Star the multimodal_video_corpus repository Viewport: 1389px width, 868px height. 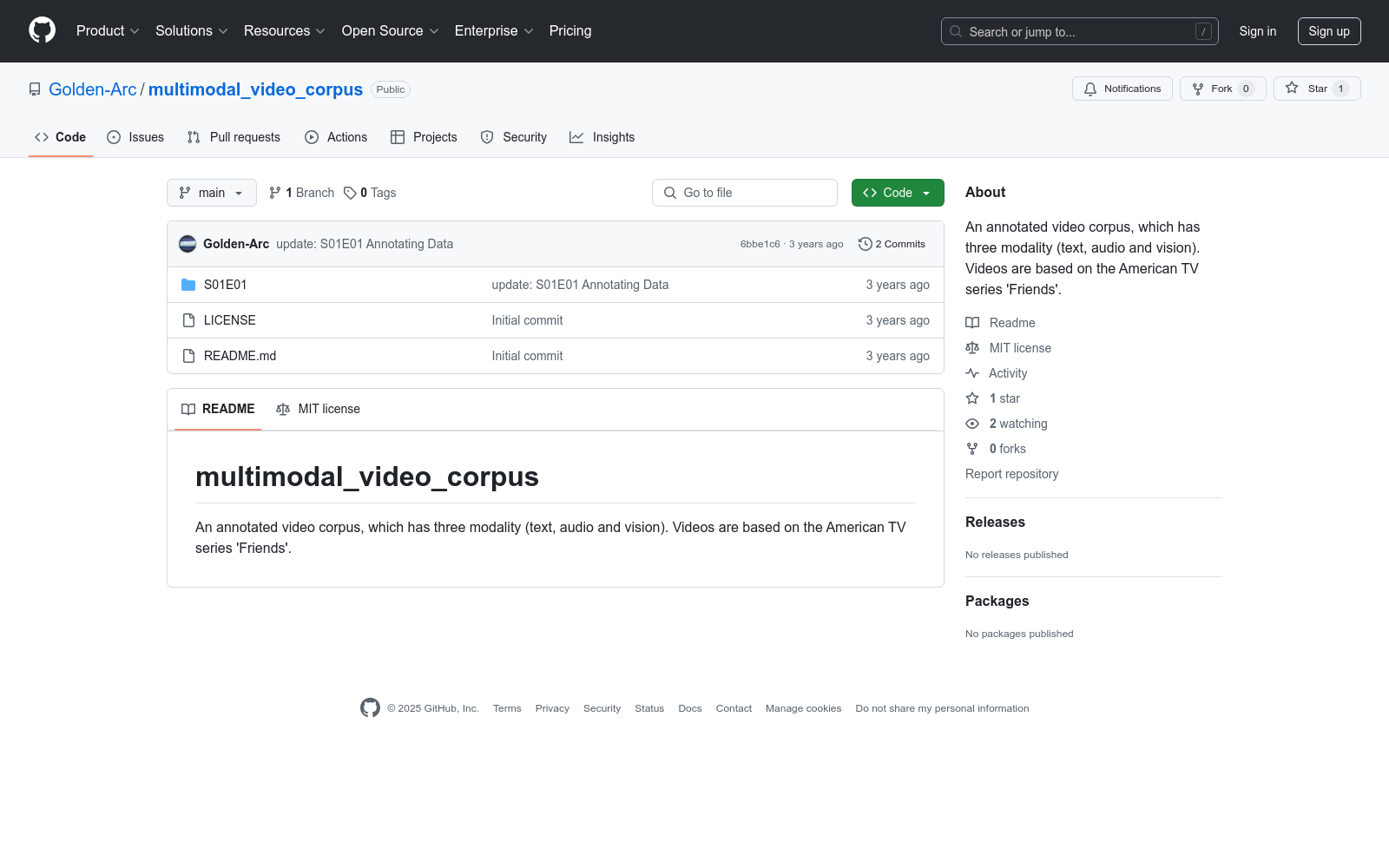(x=1317, y=89)
